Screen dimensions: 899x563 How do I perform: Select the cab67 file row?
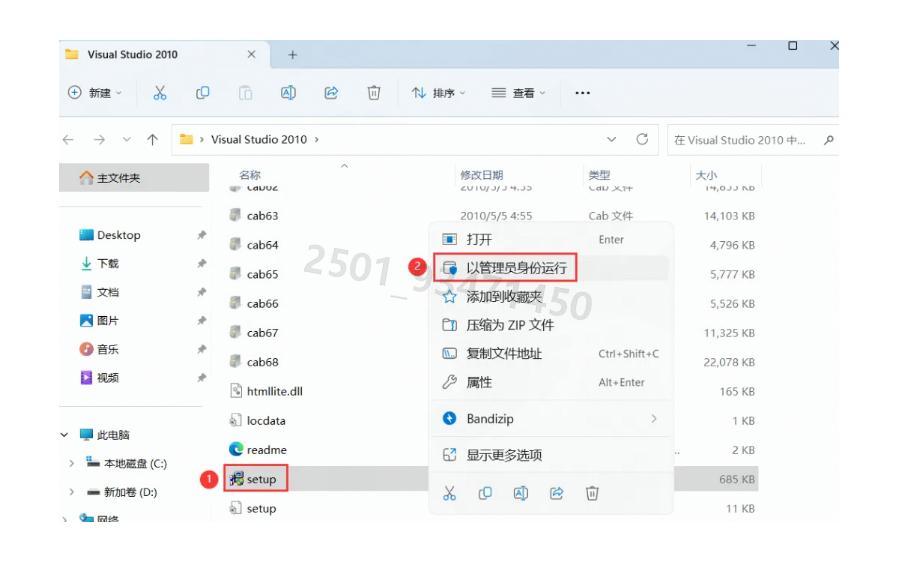[493, 333]
